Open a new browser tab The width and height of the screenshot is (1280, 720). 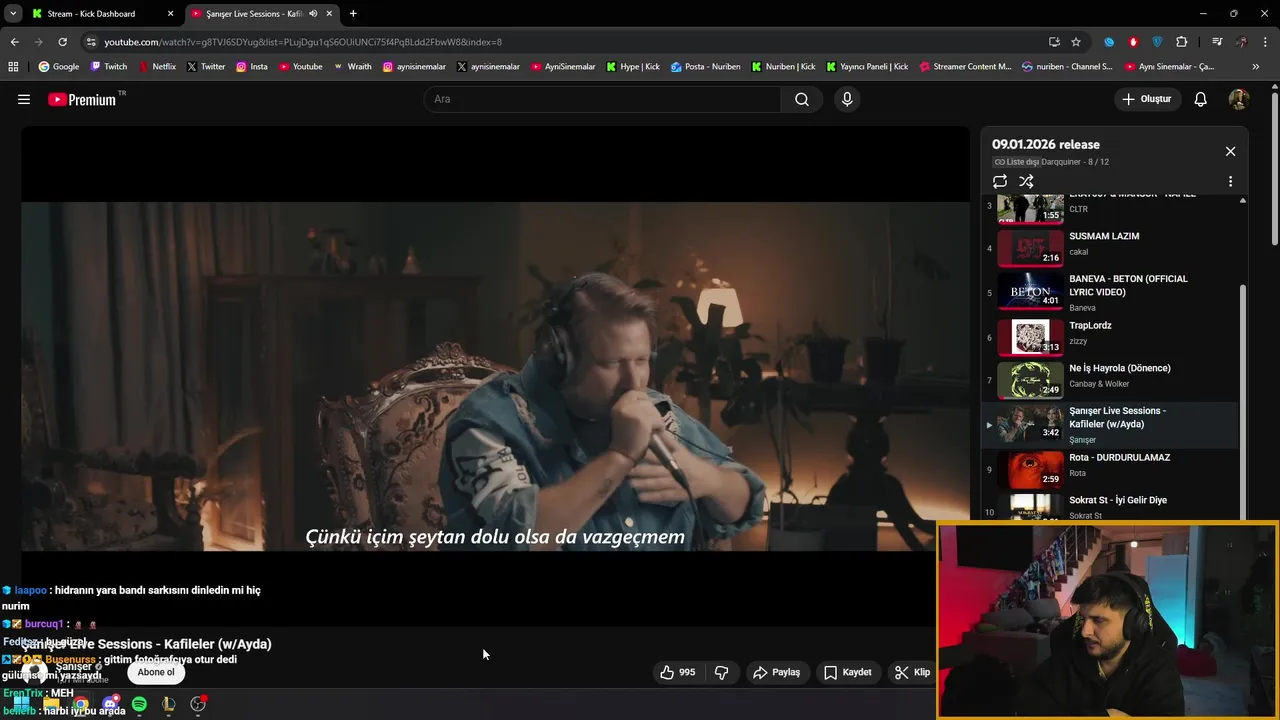[x=353, y=14]
